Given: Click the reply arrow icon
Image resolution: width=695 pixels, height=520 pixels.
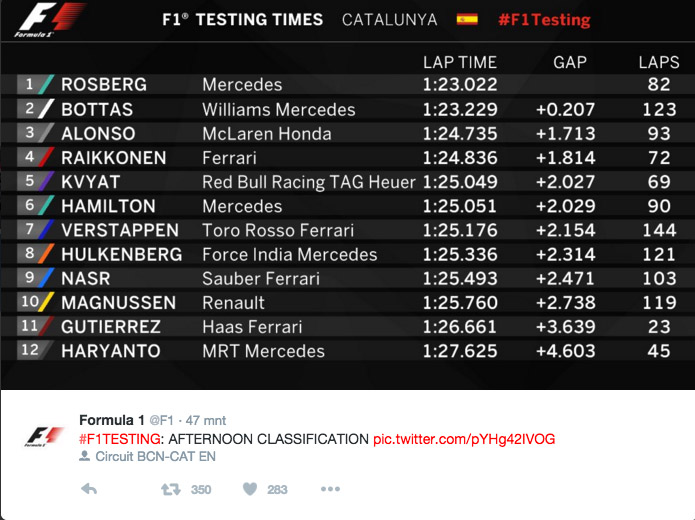Looking at the screenshot, I should [89, 489].
